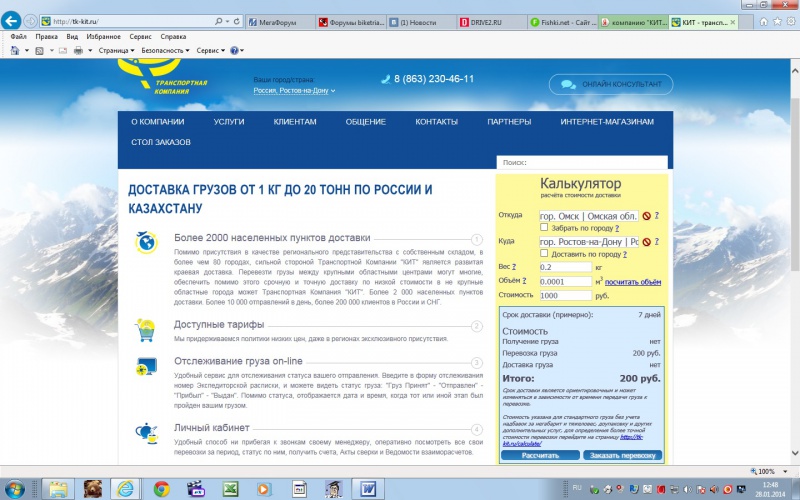Open СТОЛ ЗАКАЗОВ site menu

[161, 142]
